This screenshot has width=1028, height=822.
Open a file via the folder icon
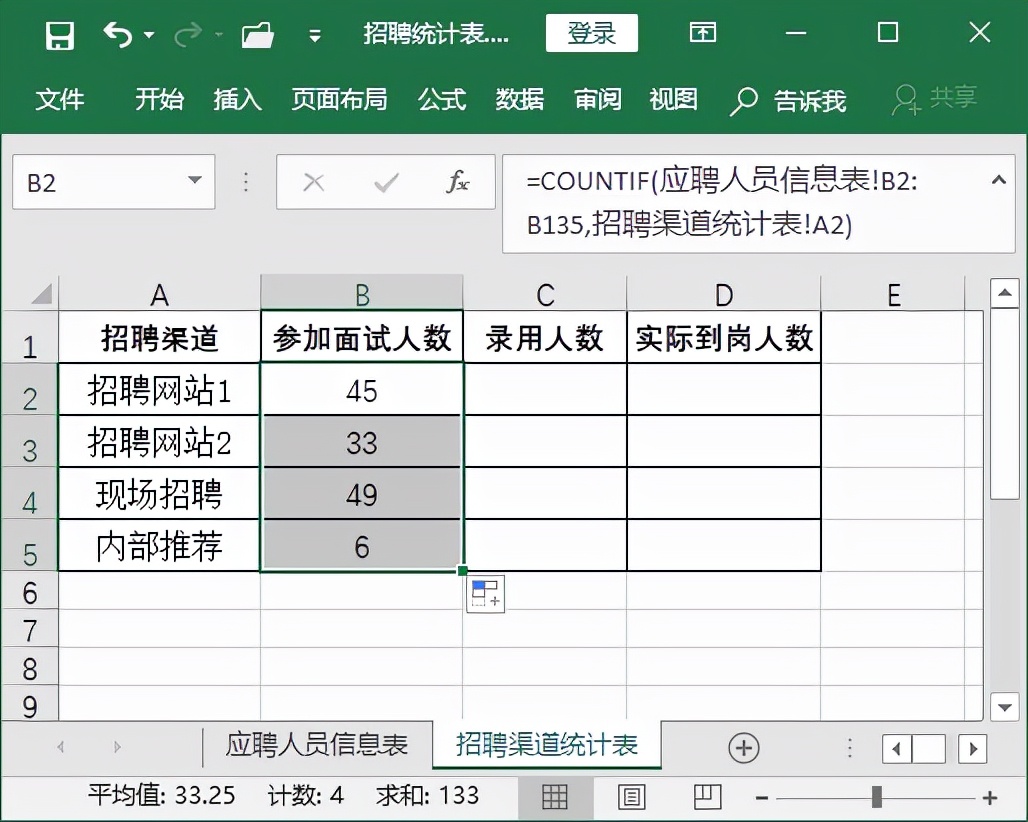point(257,33)
